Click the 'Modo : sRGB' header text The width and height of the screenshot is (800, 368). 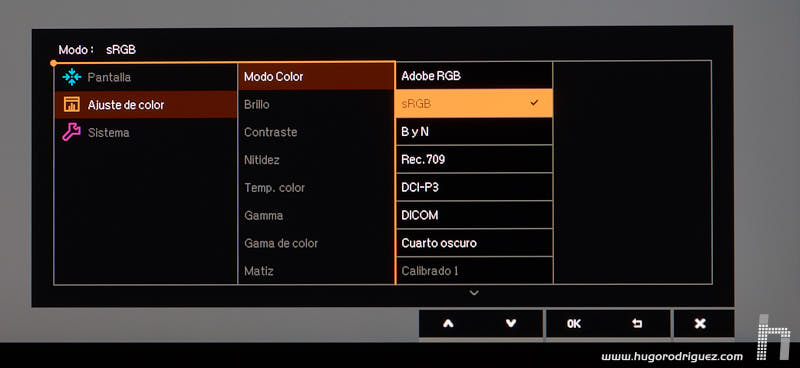tap(97, 50)
